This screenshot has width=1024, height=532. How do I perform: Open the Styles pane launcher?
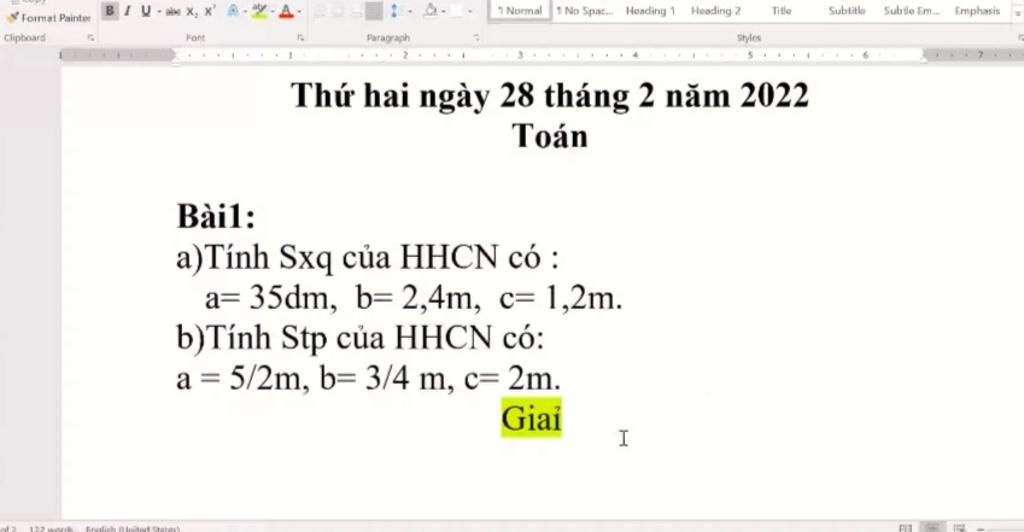(x=1020, y=38)
